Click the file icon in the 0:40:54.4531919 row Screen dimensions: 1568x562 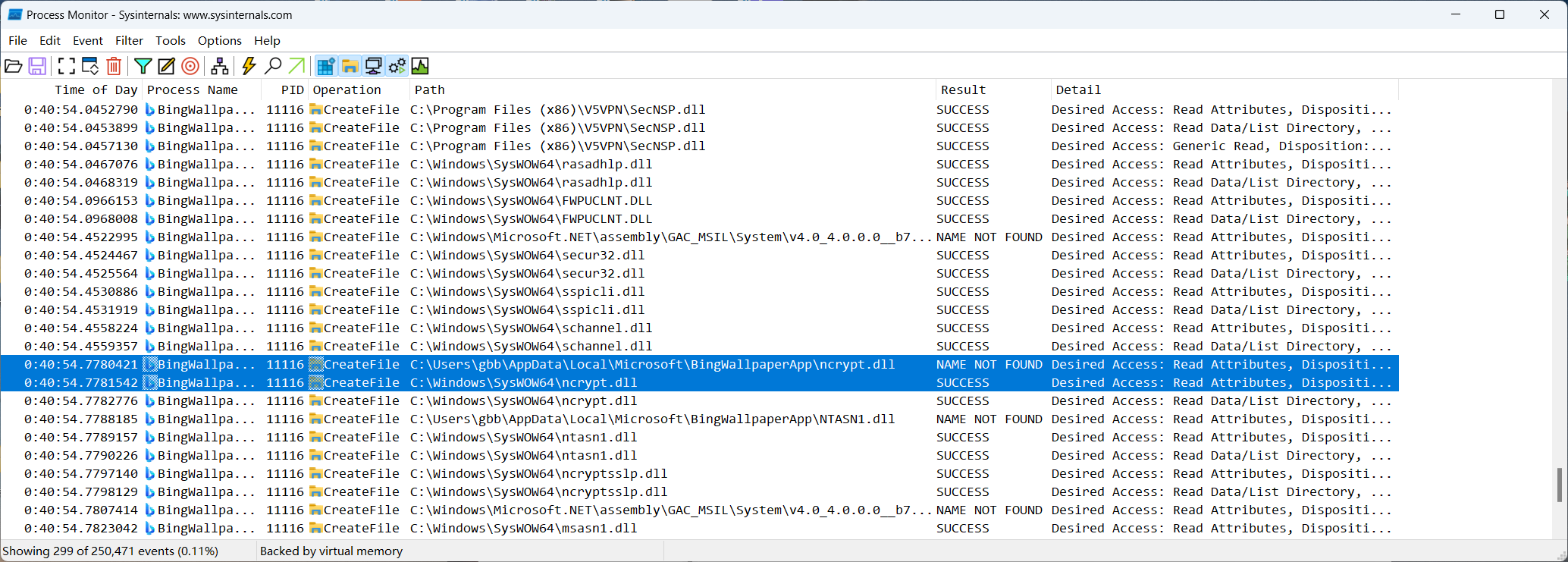(x=316, y=309)
